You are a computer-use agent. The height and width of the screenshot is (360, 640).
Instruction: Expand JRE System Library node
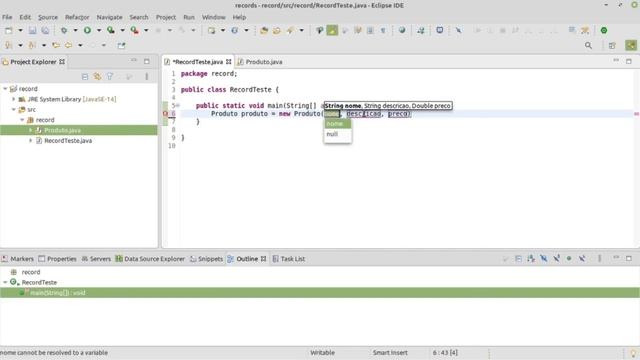tap(13, 99)
